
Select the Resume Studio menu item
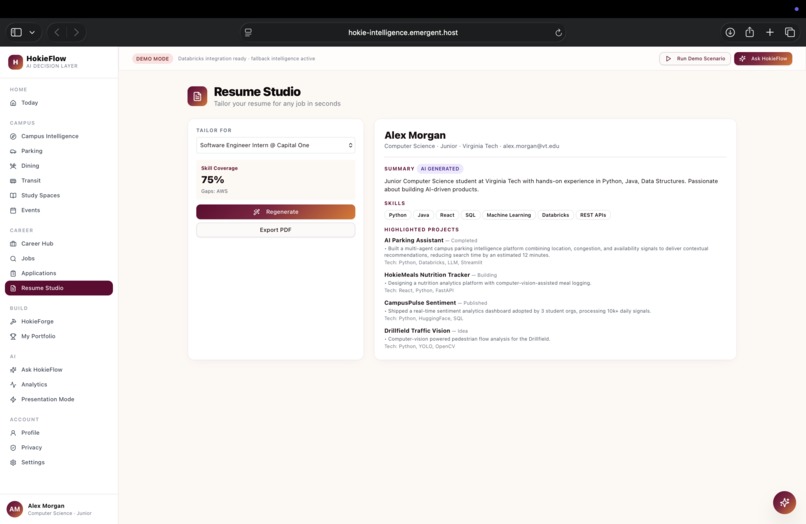click(x=59, y=288)
